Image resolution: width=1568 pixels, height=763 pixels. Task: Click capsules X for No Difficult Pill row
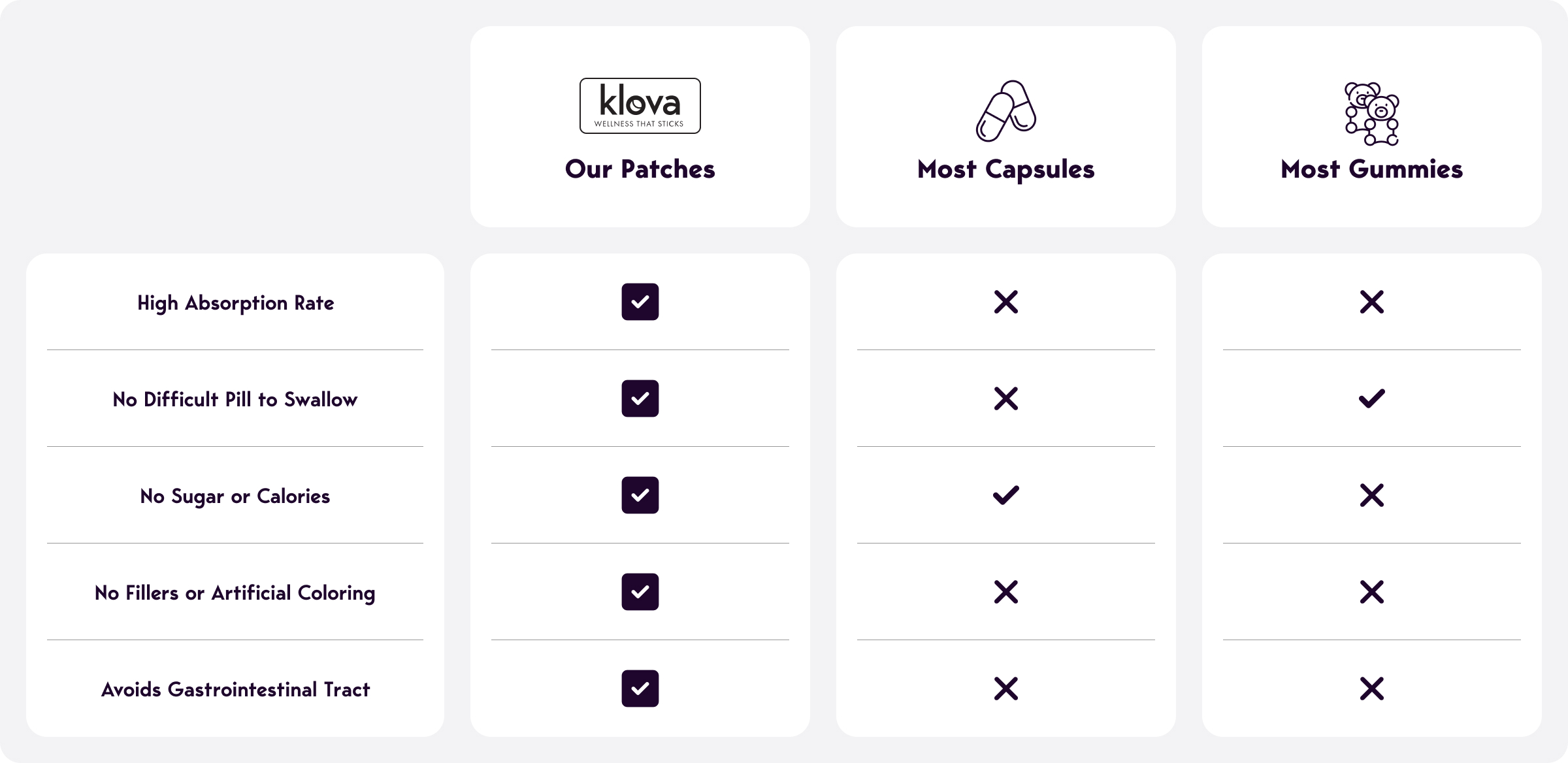click(1005, 398)
